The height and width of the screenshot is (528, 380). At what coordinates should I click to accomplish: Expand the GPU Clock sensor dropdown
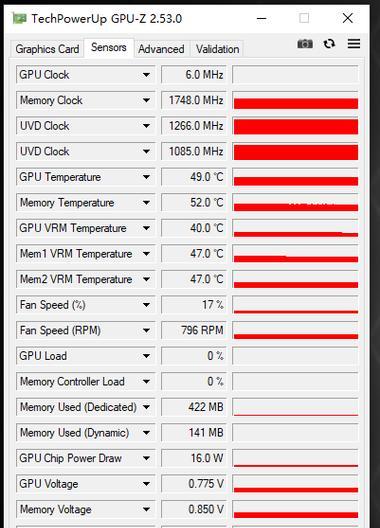pos(146,75)
